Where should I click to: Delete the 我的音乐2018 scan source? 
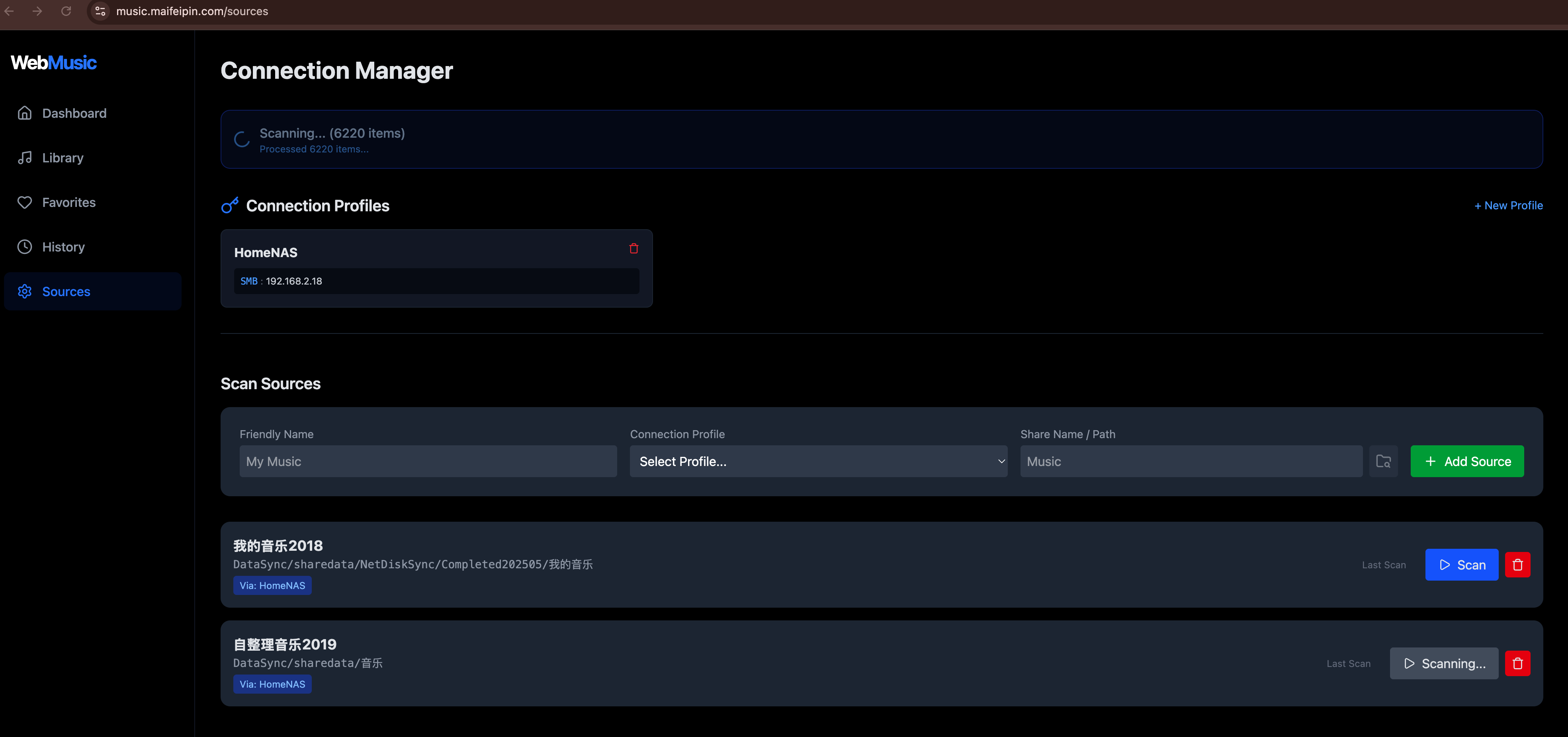1517,565
